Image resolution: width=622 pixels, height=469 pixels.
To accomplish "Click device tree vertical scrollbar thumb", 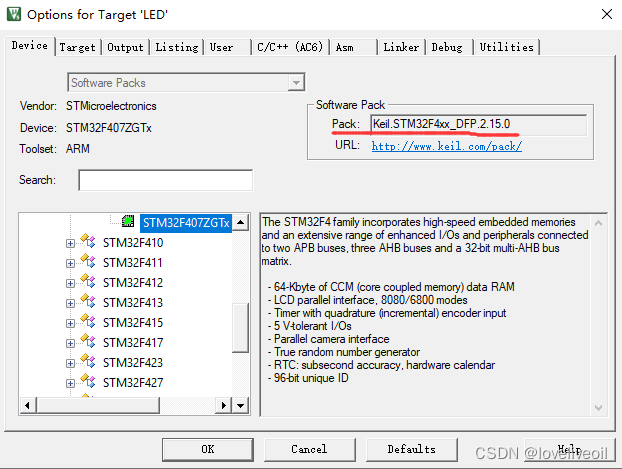I will click(x=240, y=328).
